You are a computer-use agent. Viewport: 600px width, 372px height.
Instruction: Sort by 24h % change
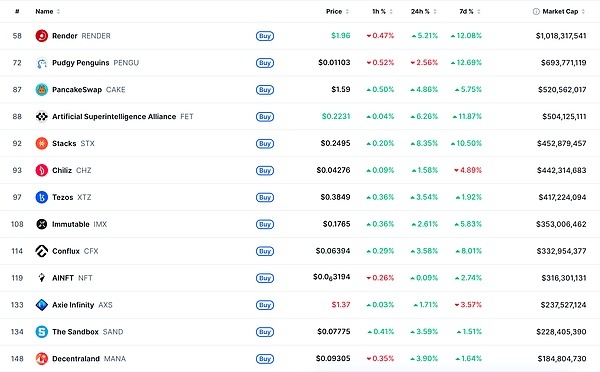coord(424,11)
